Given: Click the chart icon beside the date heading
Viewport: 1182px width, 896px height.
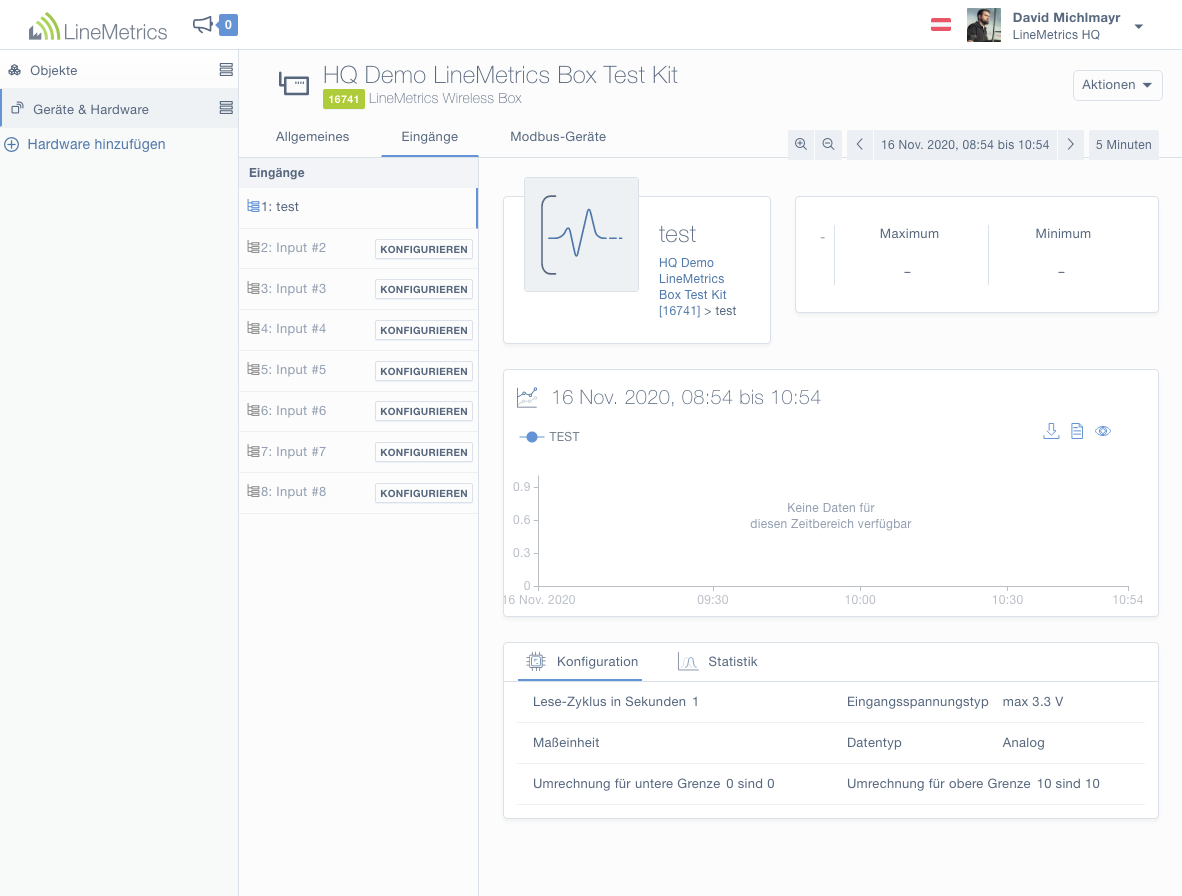Looking at the screenshot, I should tap(527, 397).
